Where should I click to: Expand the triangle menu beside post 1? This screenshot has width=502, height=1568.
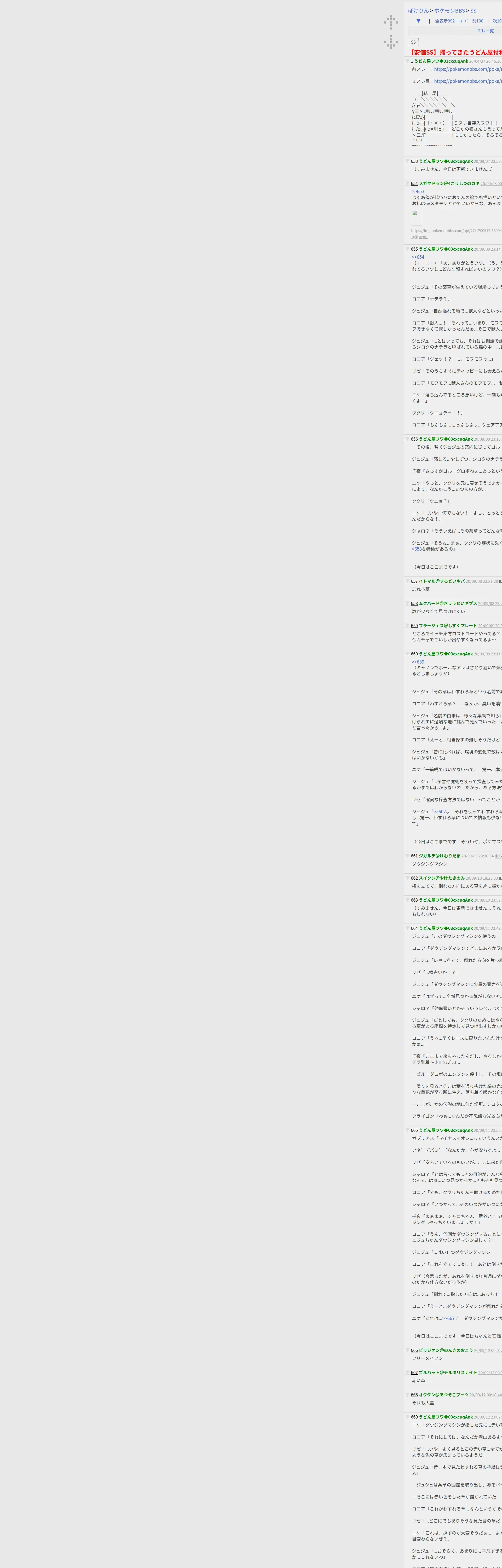pos(408,61)
